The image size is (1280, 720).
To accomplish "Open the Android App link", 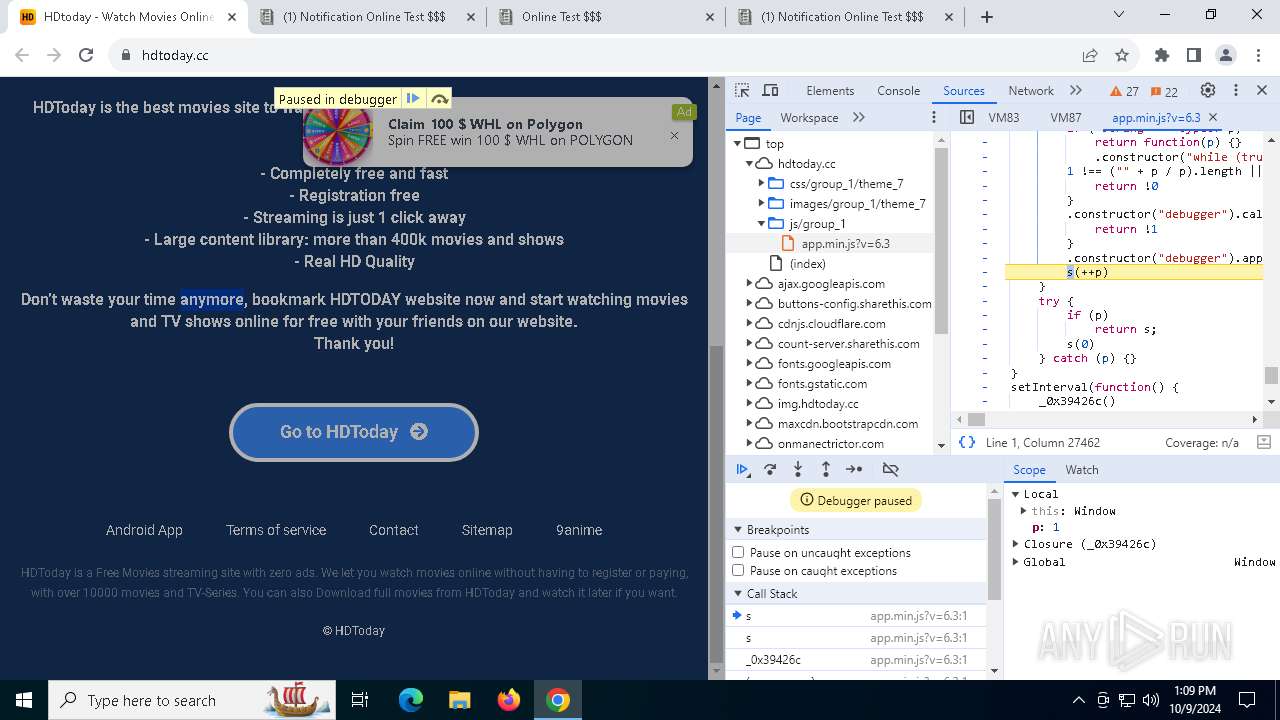I will tap(144, 530).
